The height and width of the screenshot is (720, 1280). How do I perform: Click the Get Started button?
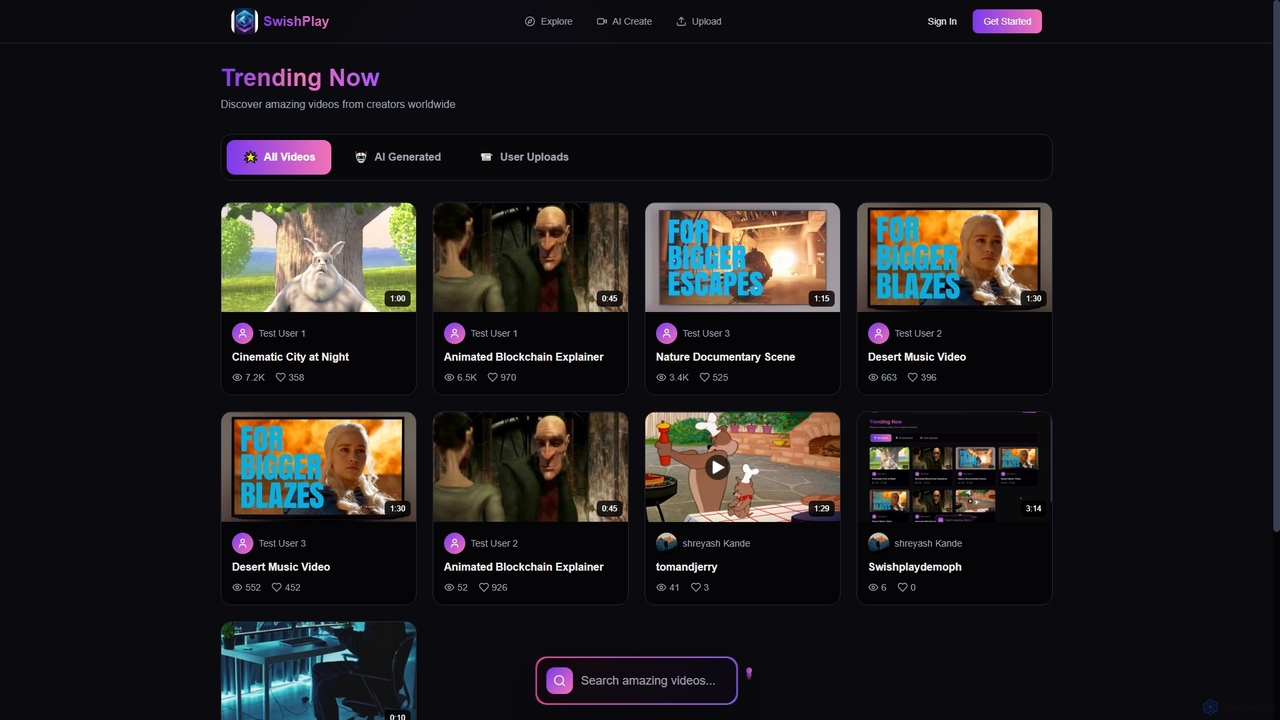[1007, 21]
